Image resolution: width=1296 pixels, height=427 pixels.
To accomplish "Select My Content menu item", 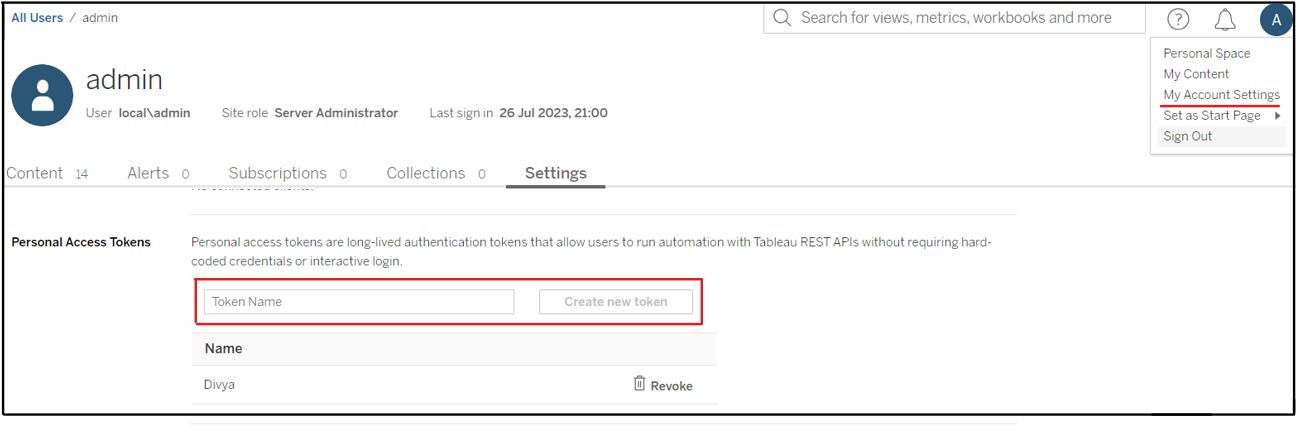I will 1196,74.
